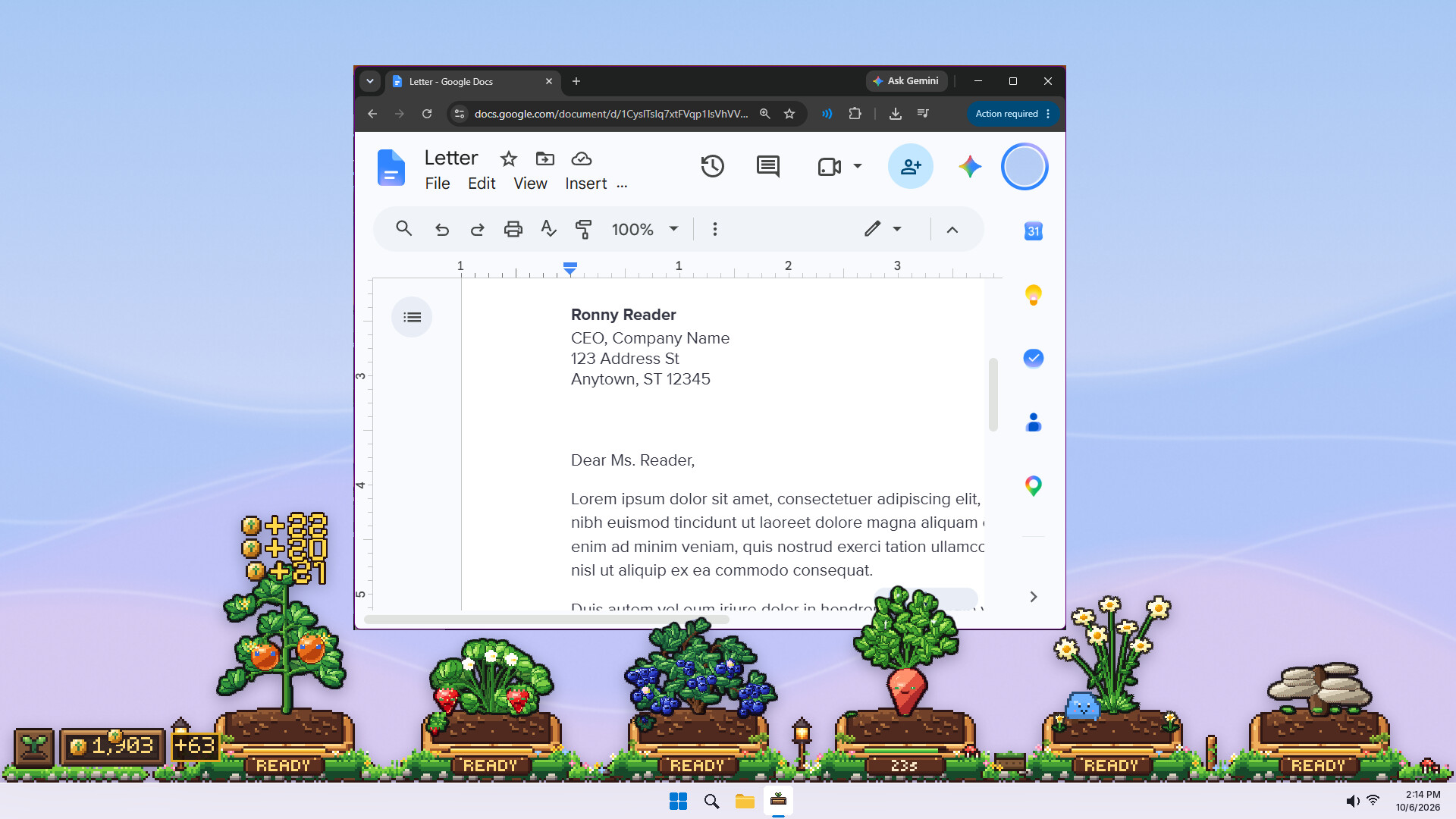1456x819 pixels.
Task: Open Google Tasks side panel
Action: [1033, 358]
